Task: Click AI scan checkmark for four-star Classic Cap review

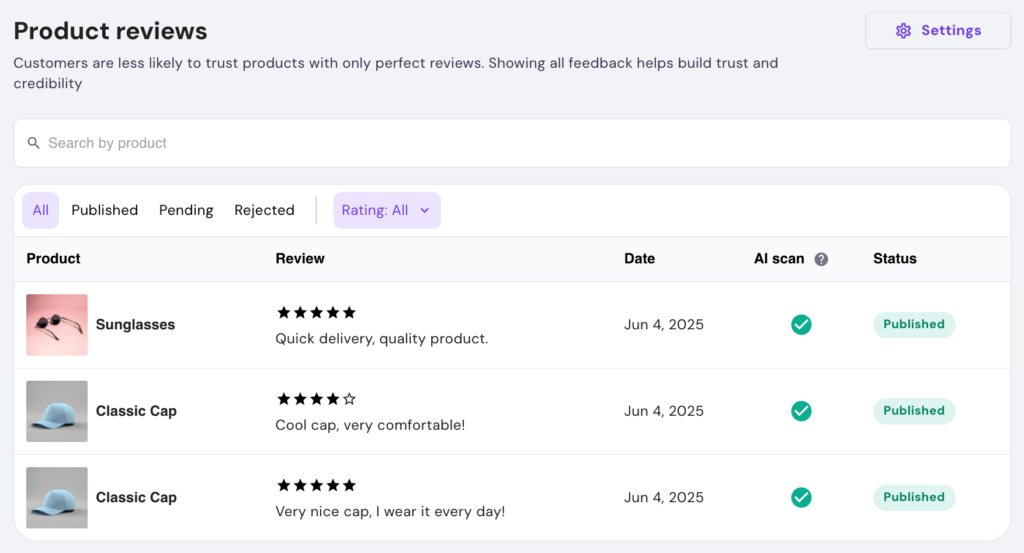Action: tap(801, 411)
